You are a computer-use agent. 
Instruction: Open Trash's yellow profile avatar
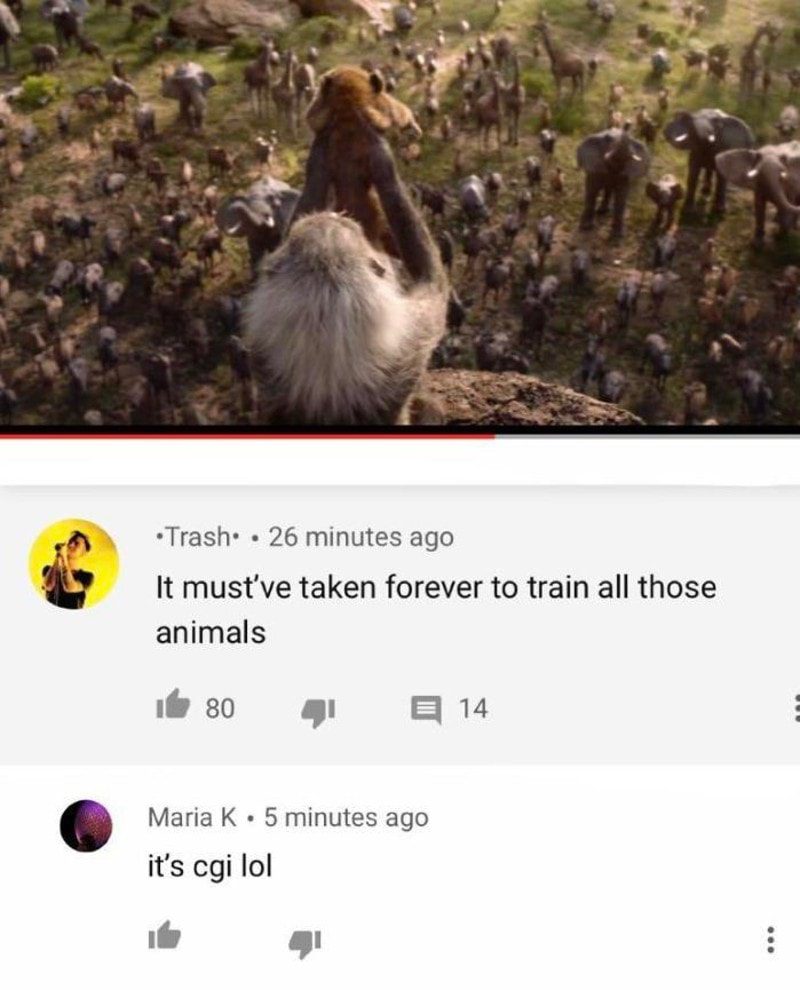74,564
